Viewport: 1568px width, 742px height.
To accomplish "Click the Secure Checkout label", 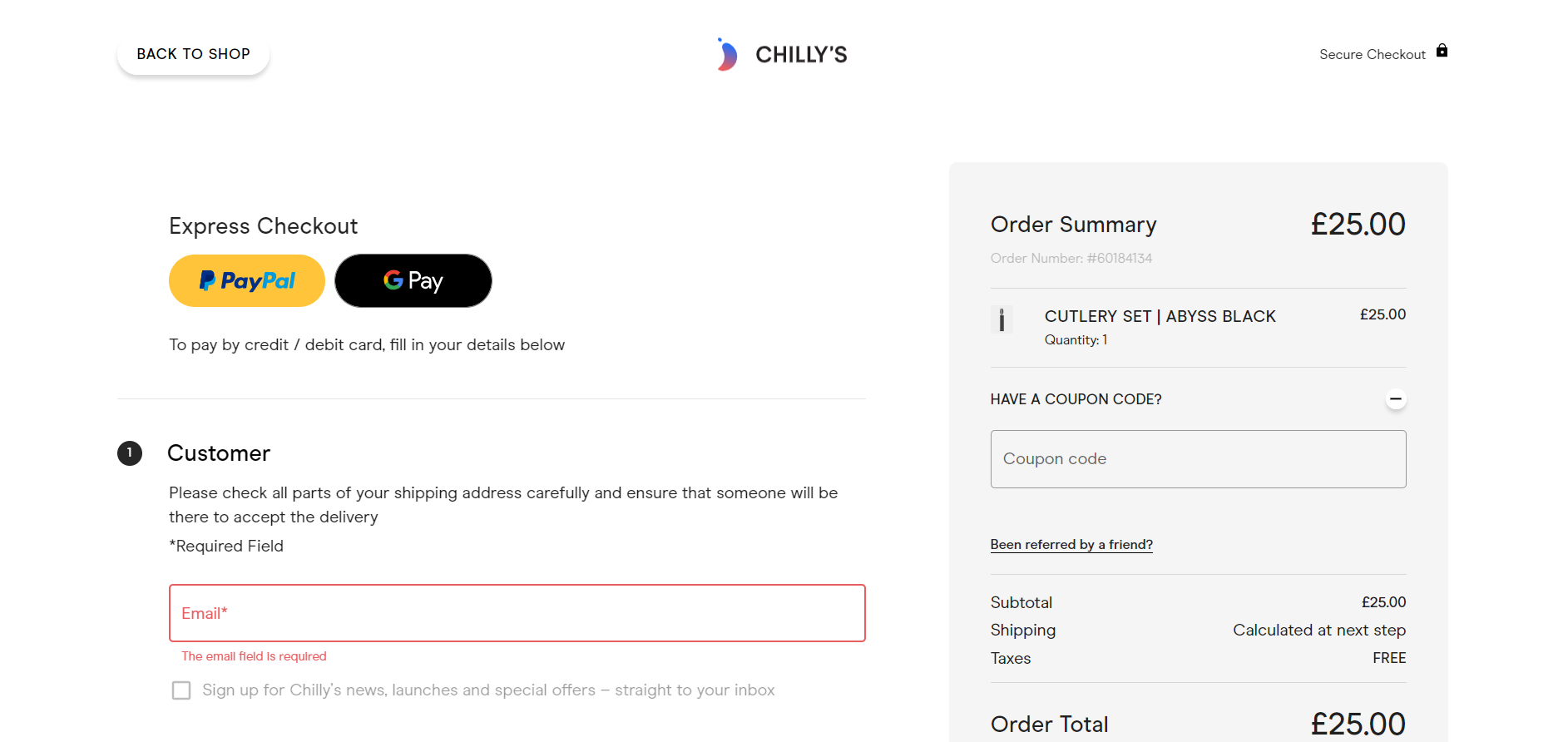I will (x=1373, y=55).
